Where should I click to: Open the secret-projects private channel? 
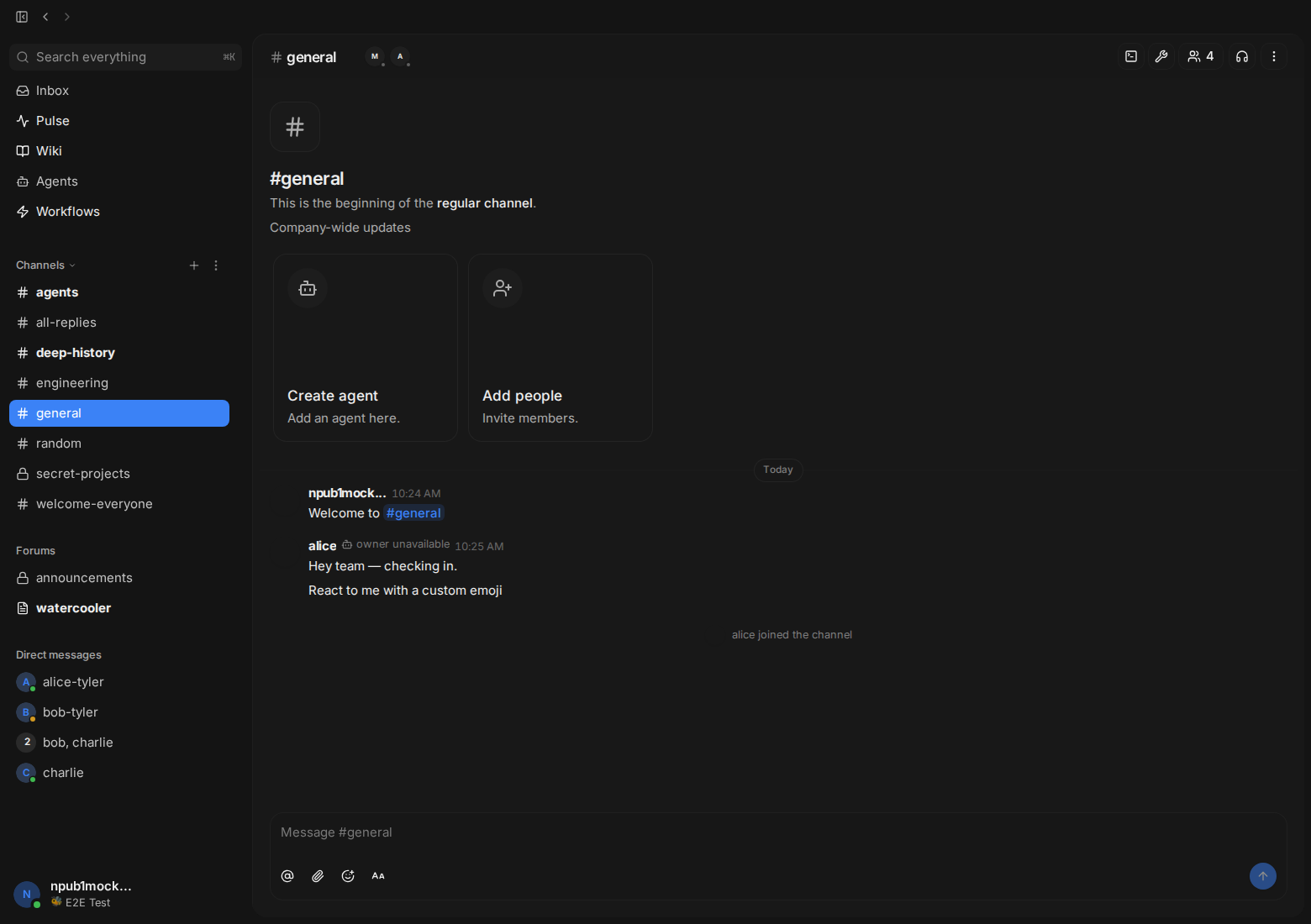(x=119, y=474)
